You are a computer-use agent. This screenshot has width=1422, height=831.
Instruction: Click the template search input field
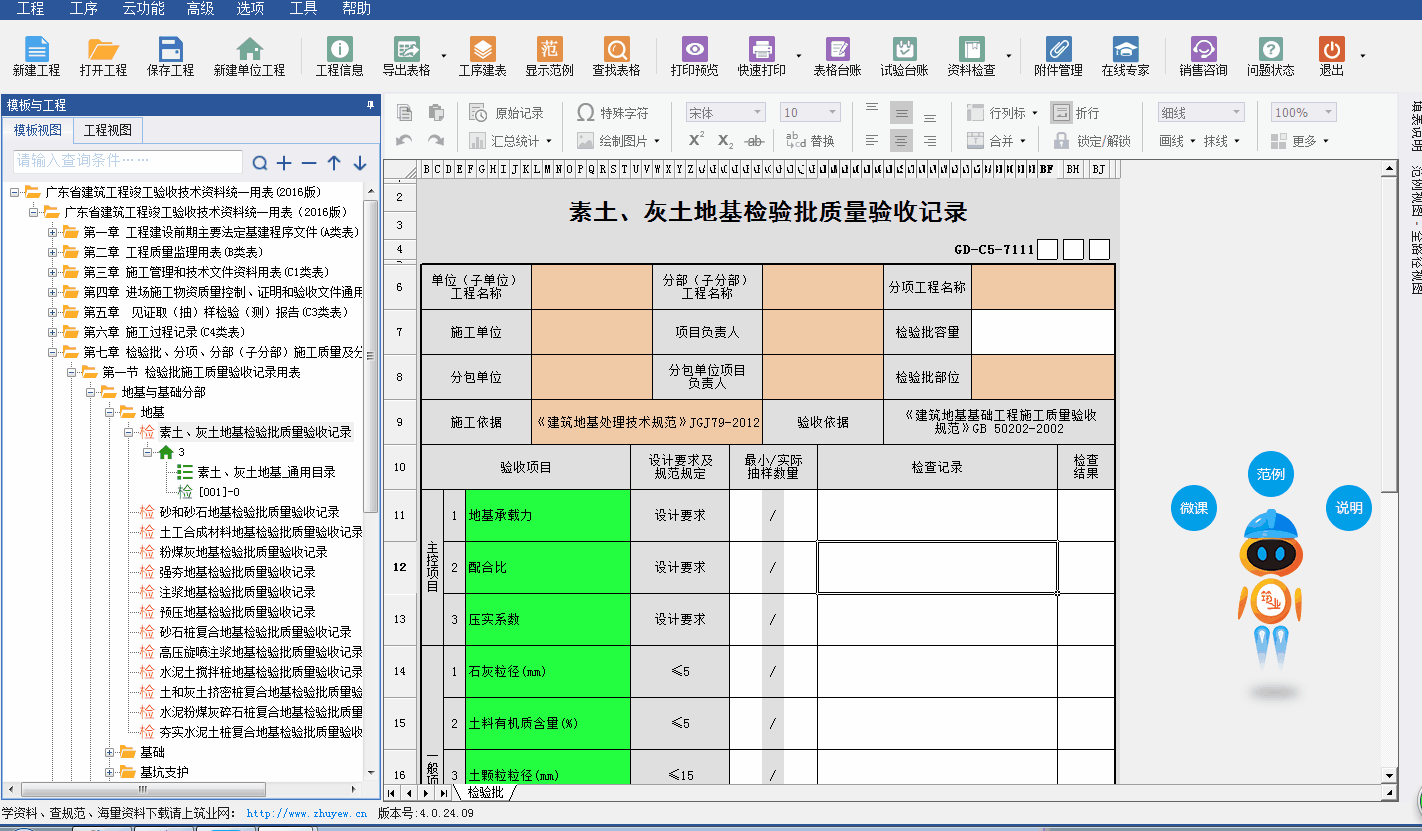click(x=128, y=162)
